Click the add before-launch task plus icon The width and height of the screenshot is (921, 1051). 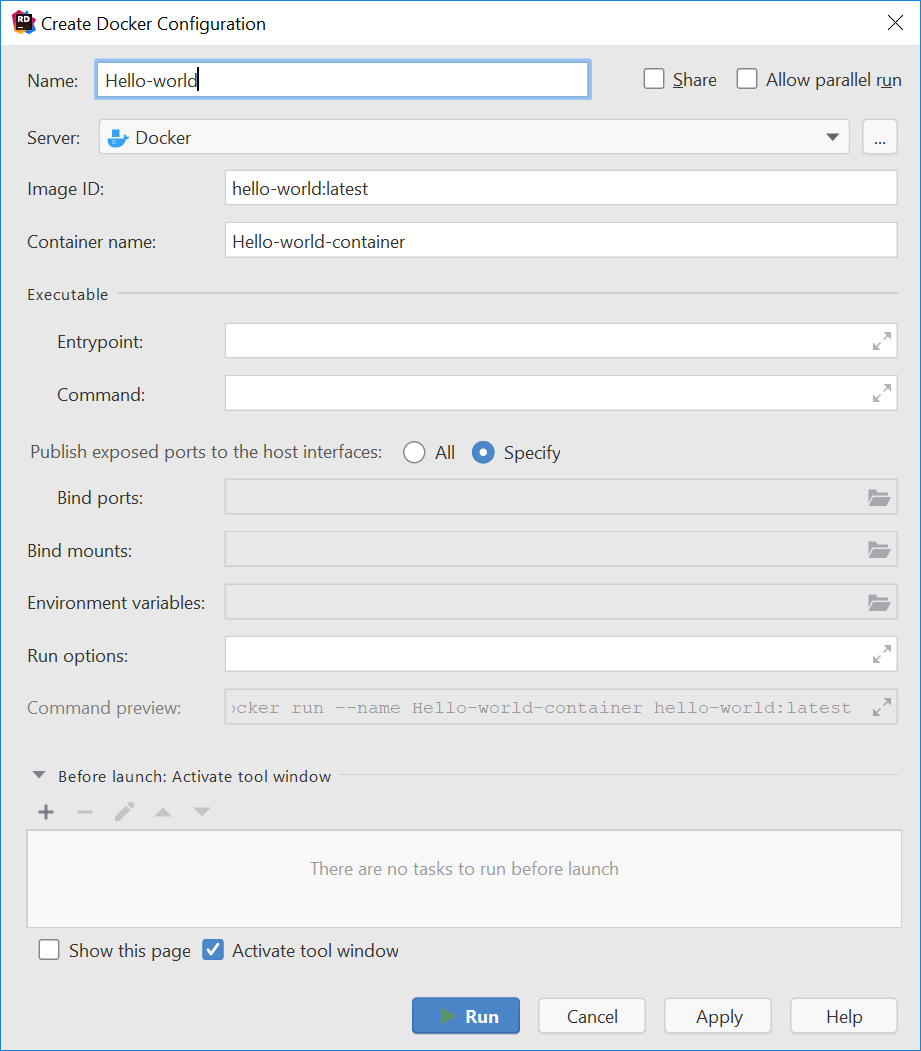(46, 812)
